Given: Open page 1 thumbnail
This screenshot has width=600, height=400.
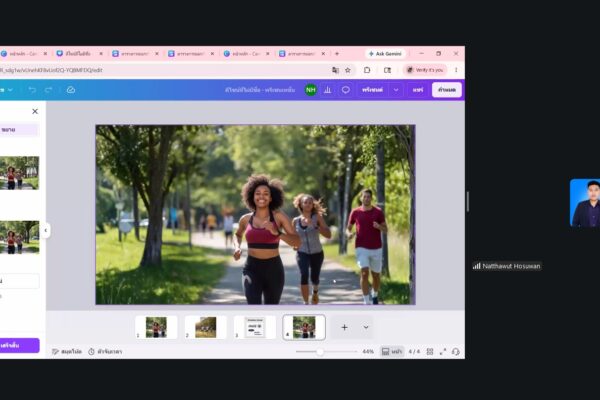Looking at the screenshot, I should click(156, 327).
